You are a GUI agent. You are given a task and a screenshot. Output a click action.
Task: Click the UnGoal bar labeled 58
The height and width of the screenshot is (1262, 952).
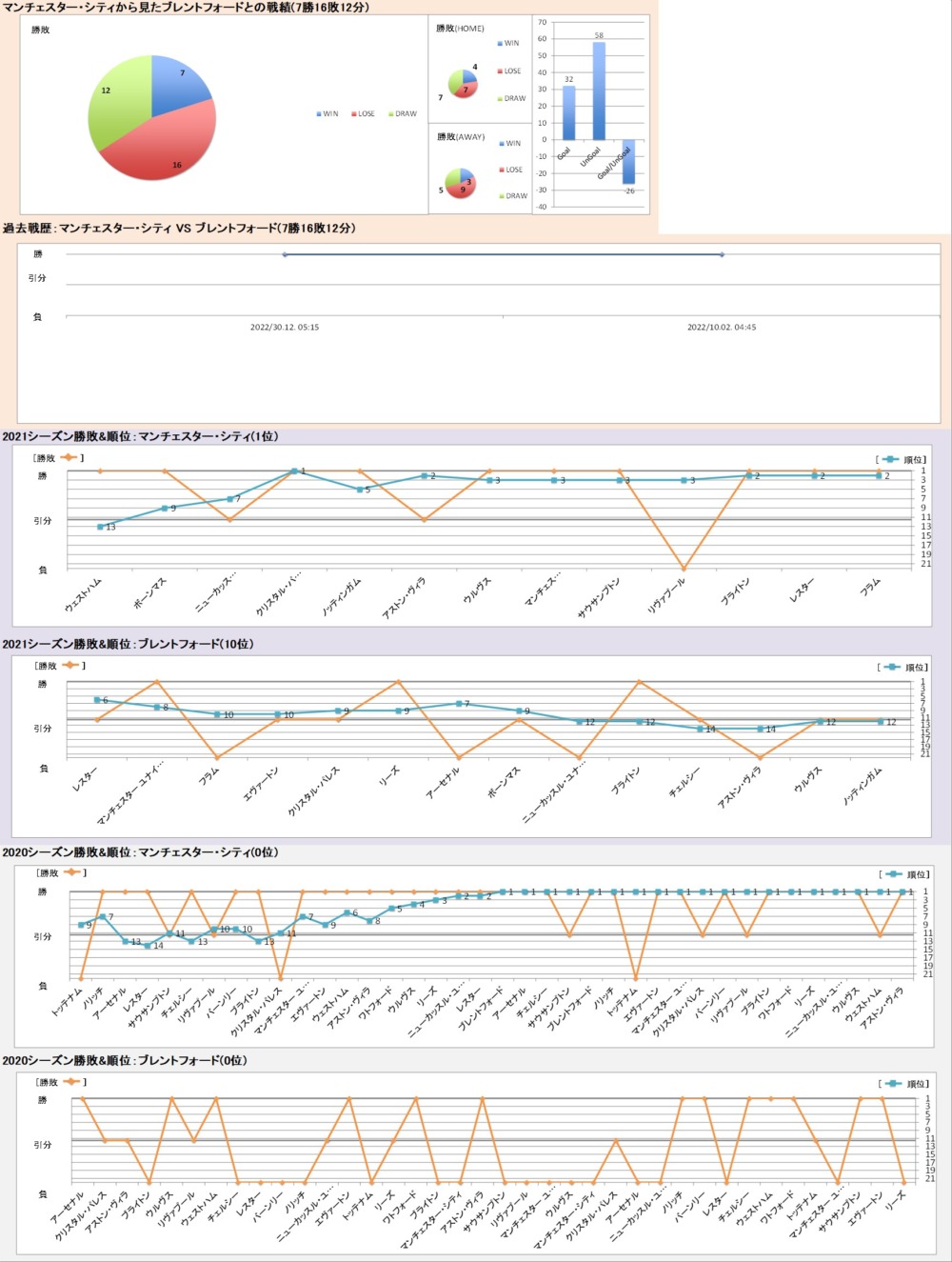599,91
